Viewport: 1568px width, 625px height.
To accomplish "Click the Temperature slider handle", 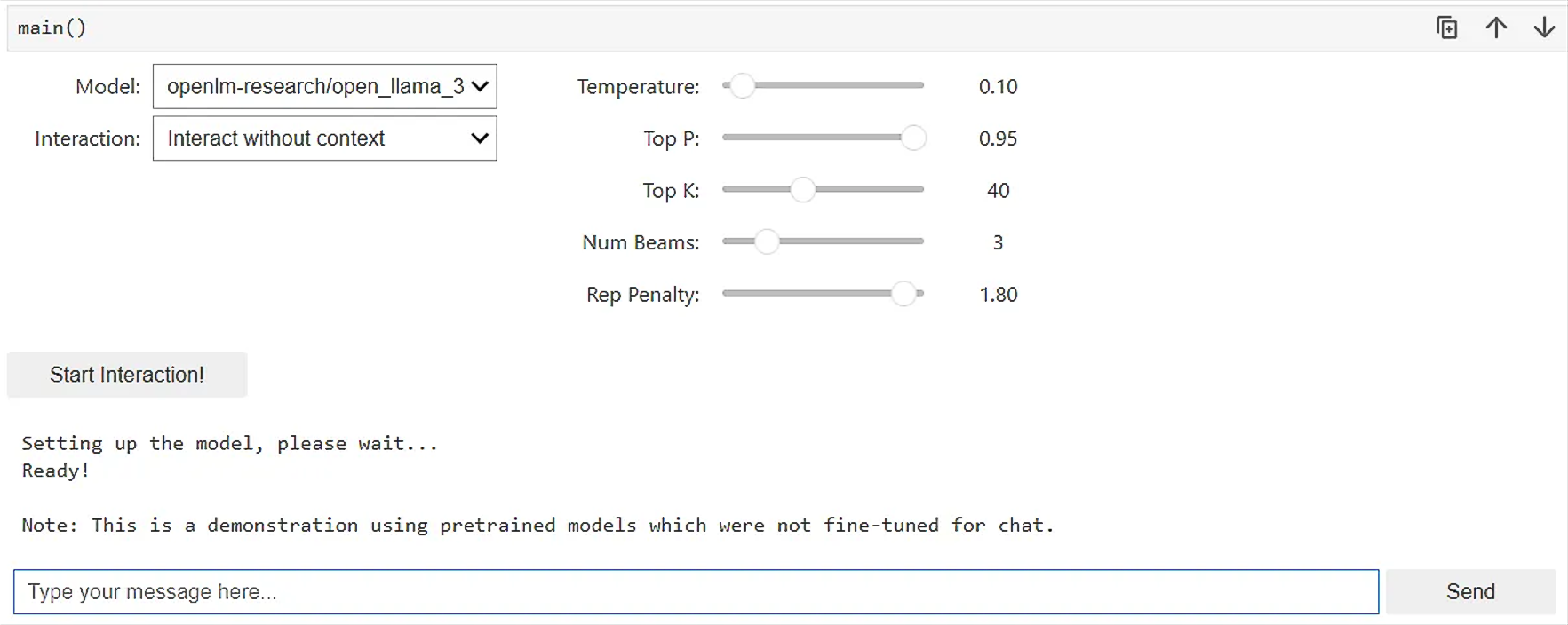I will coord(742,86).
